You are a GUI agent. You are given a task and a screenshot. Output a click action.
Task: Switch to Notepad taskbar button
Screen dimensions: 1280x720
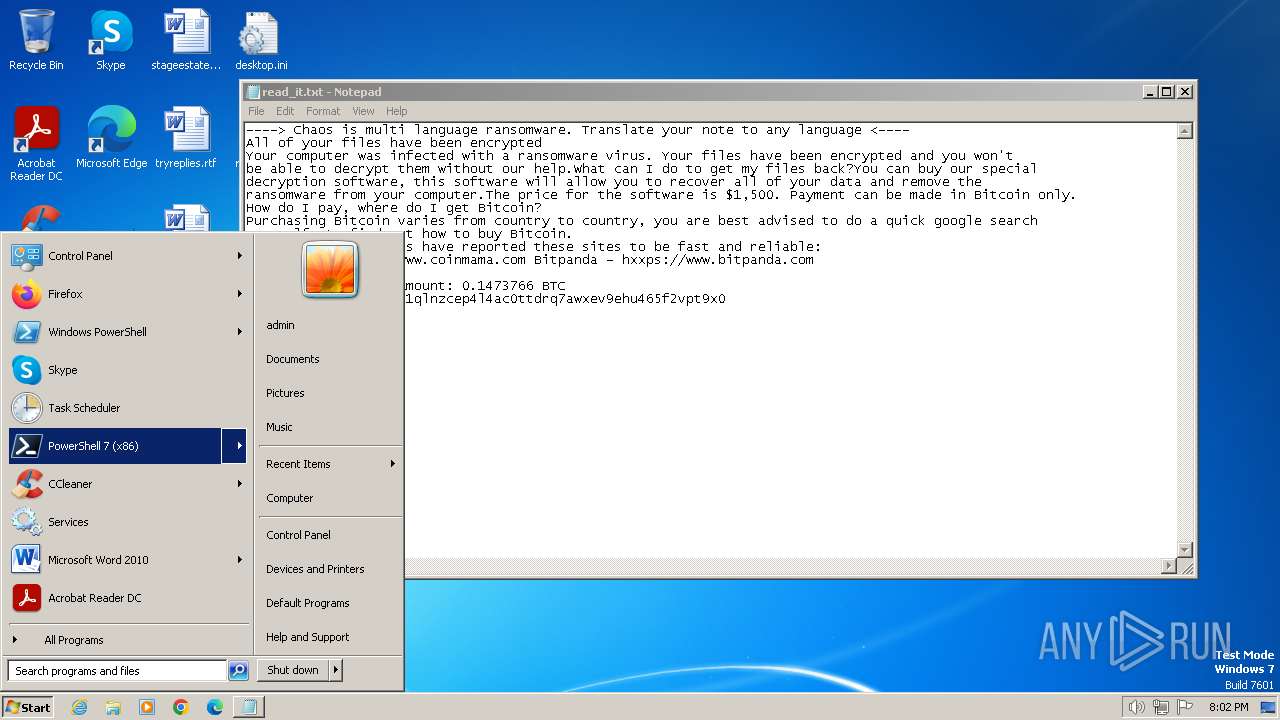coord(249,707)
